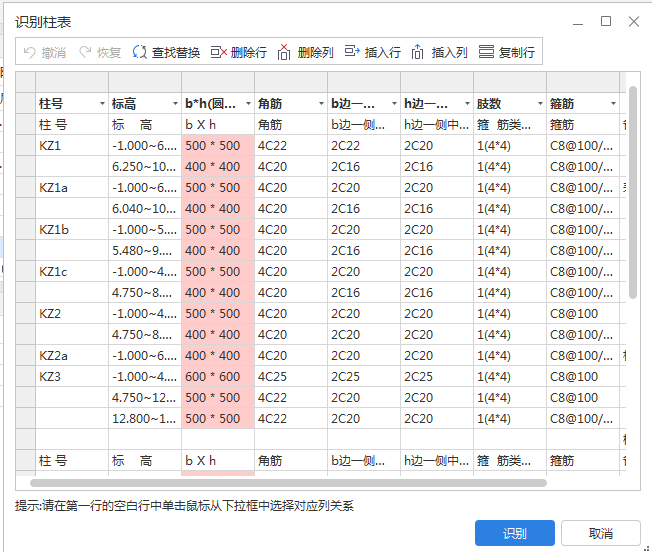The width and height of the screenshot is (652, 552).
Task: Select the first b X h source header cell
Action: [x=218, y=124]
